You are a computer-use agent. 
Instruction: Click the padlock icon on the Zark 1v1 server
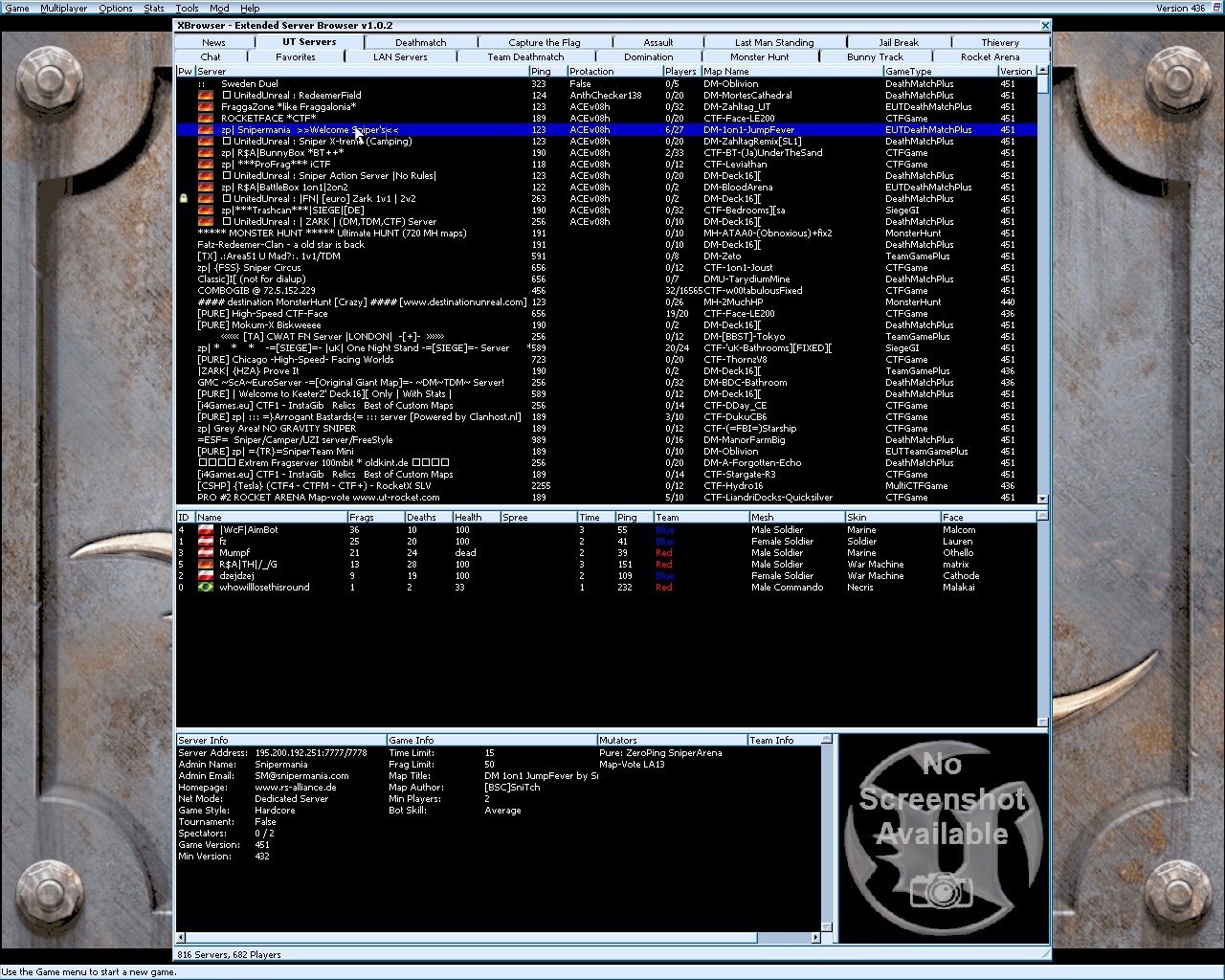[184, 199]
